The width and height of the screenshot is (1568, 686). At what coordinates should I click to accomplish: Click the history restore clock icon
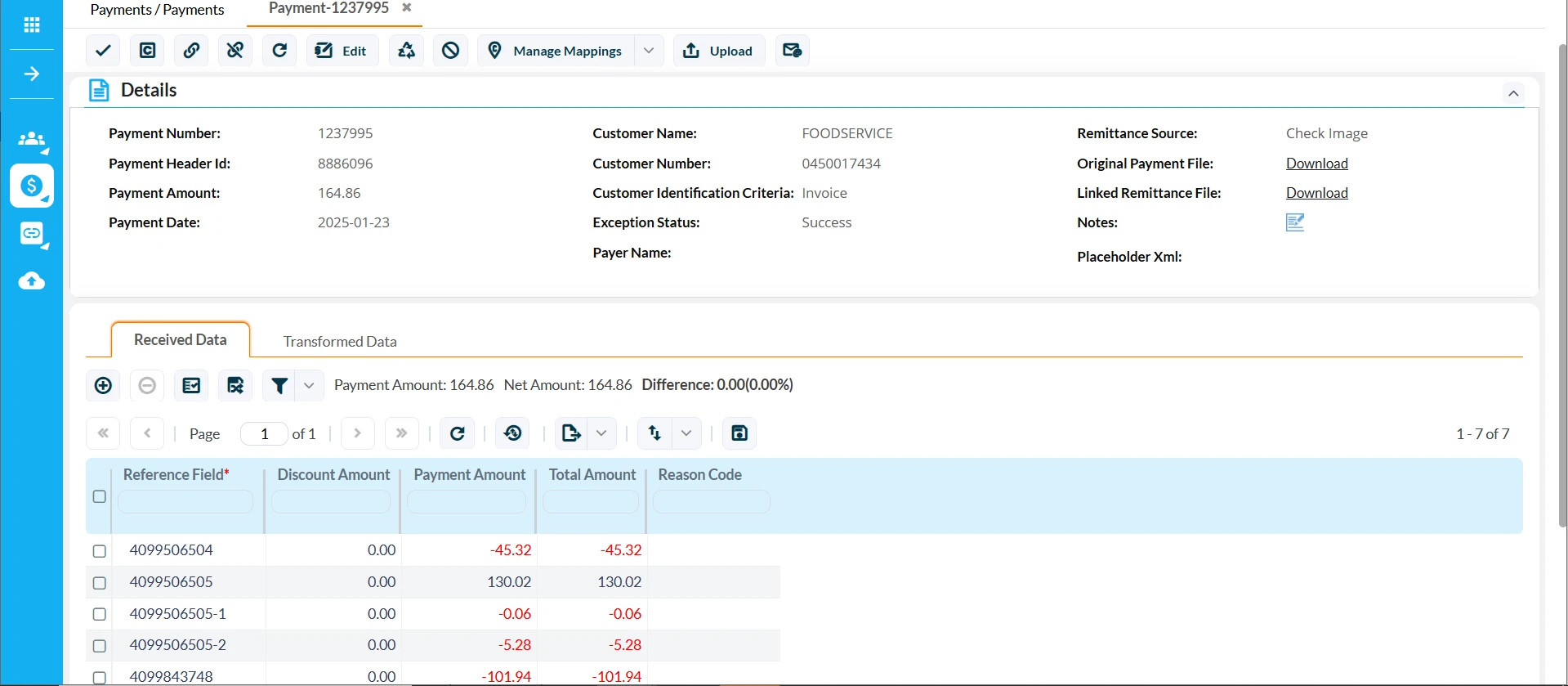tap(512, 433)
